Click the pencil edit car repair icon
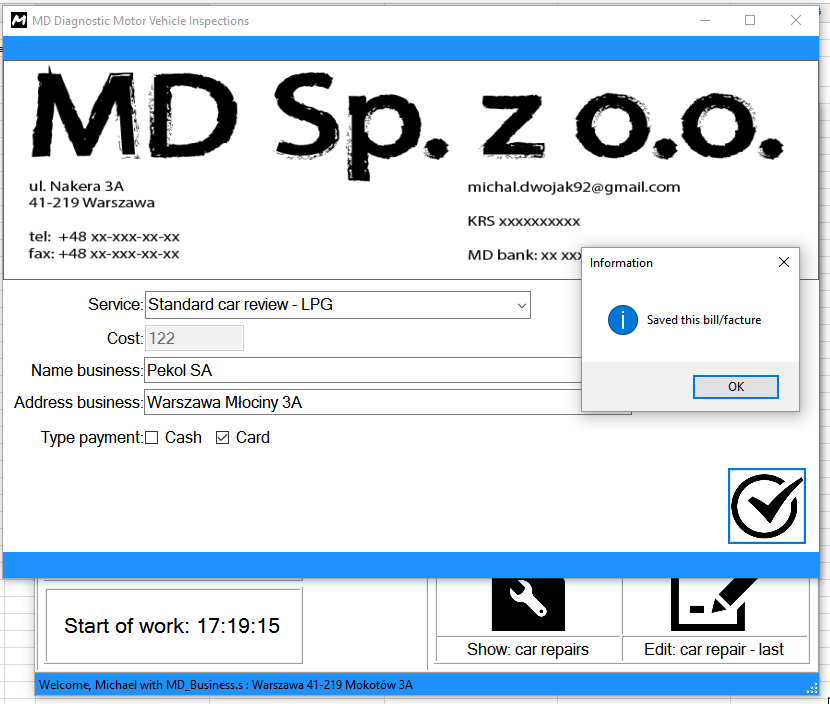Screen dimensions: 830x704 pyautogui.click(x=714, y=604)
